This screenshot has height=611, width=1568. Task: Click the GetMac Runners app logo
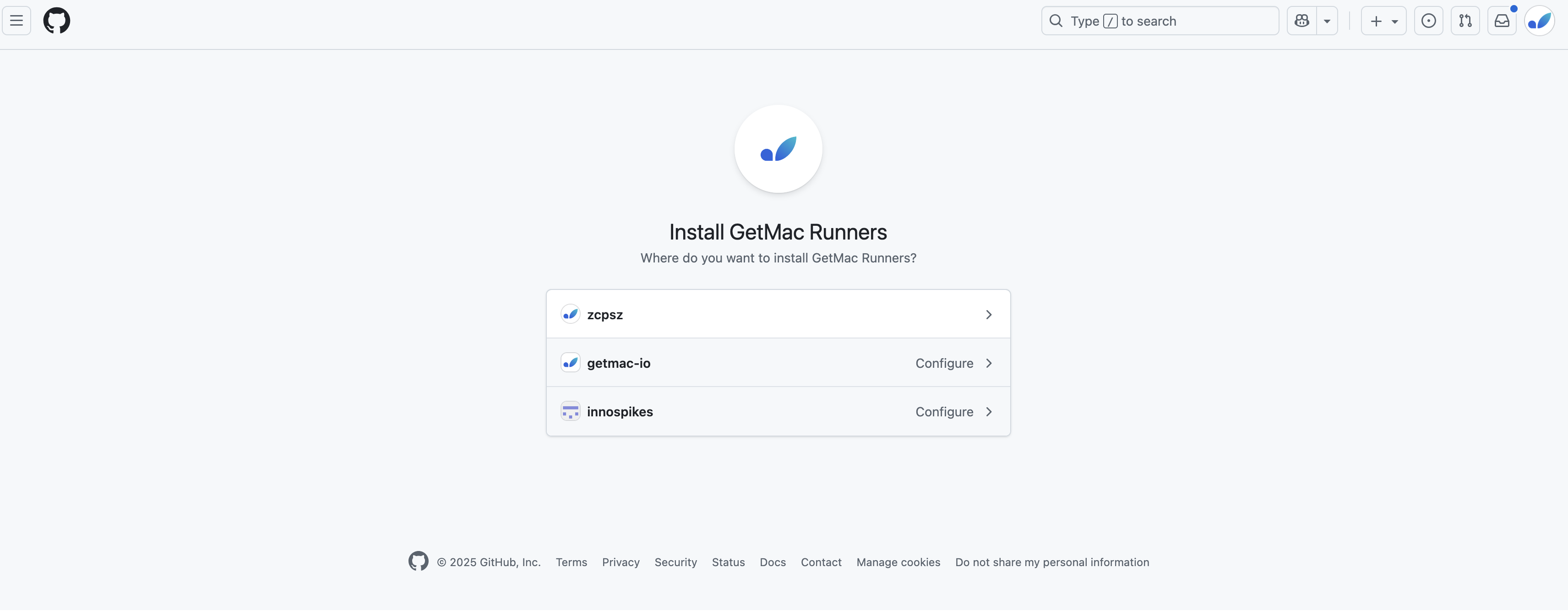click(778, 149)
